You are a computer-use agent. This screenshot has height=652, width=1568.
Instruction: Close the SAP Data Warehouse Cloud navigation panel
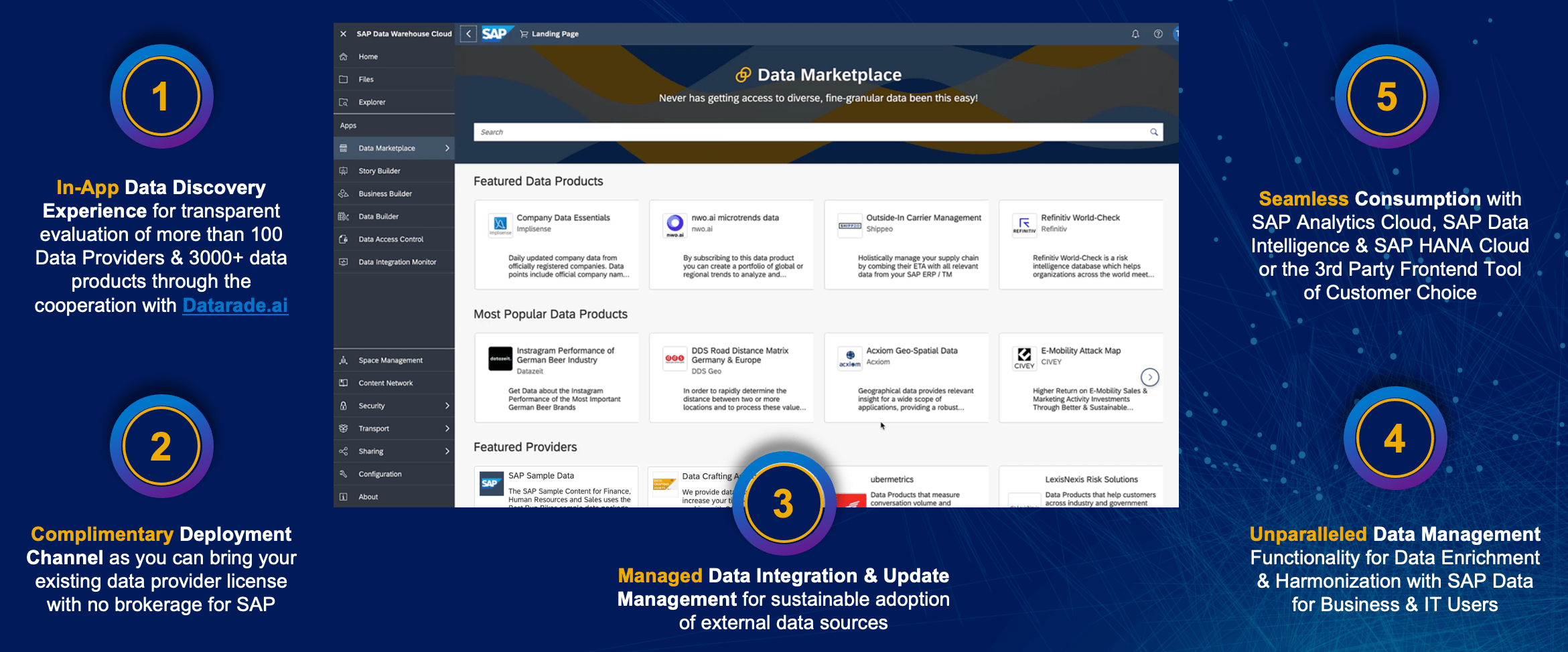343,34
